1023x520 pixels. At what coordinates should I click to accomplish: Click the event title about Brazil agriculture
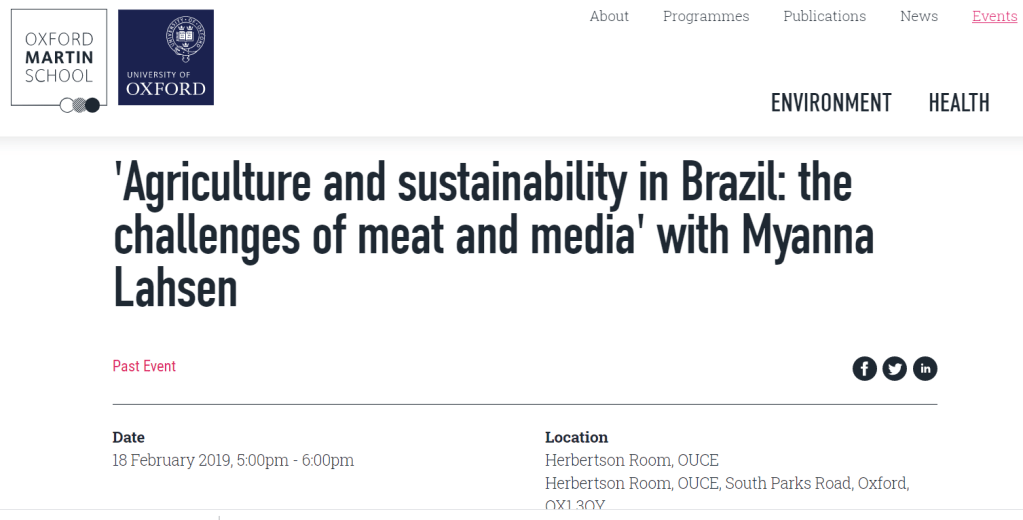[494, 237]
